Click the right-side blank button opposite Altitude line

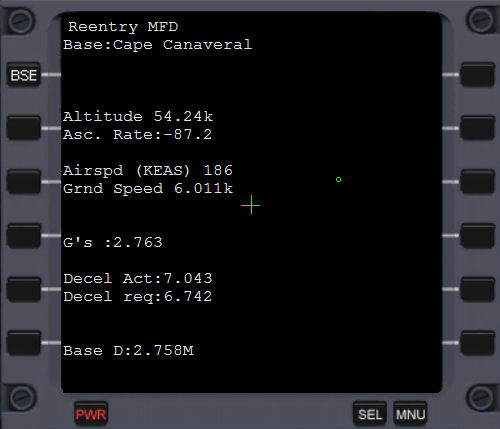pos(478,128)
